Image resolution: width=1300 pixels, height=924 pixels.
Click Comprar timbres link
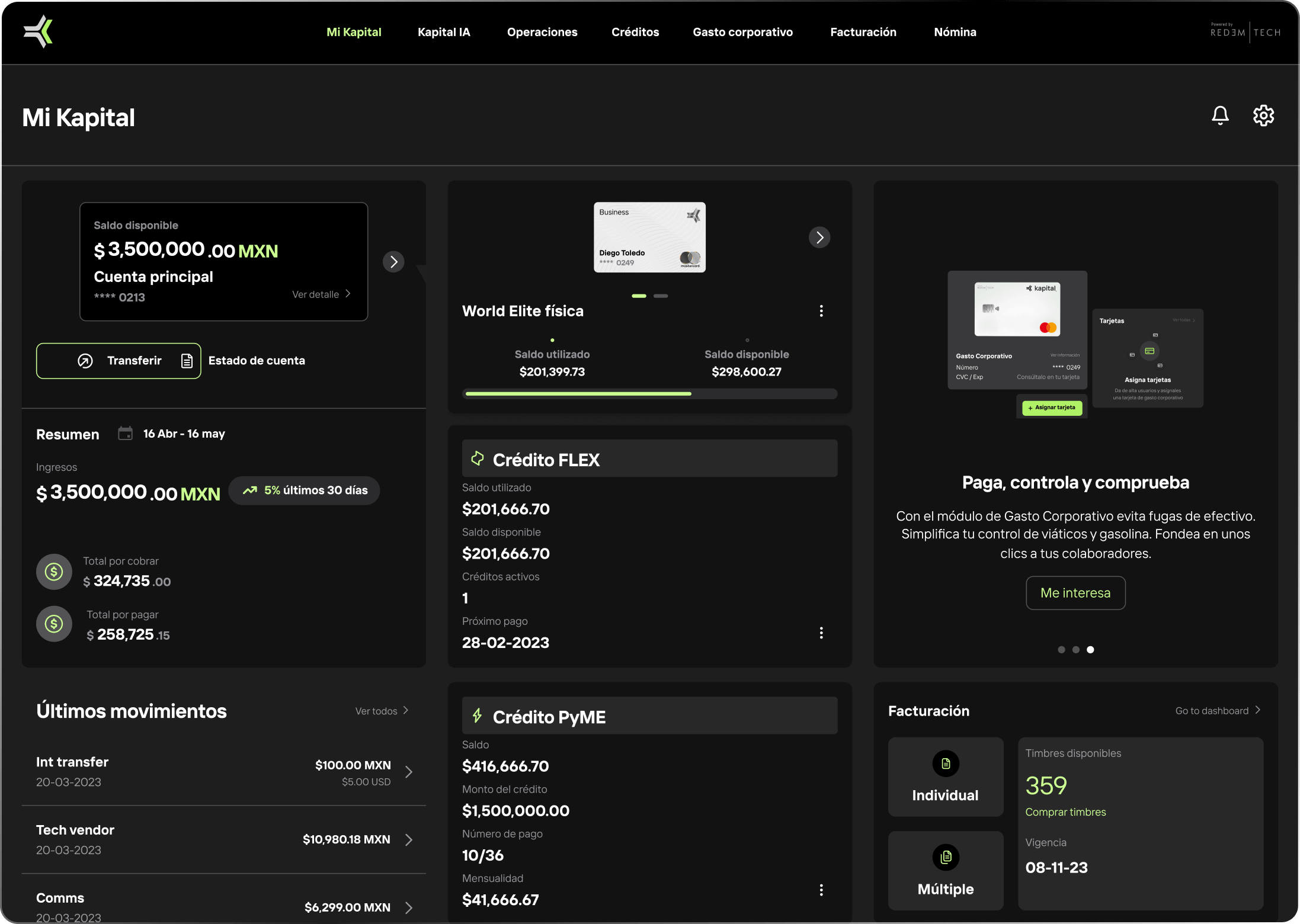[x=1065, y=812]
